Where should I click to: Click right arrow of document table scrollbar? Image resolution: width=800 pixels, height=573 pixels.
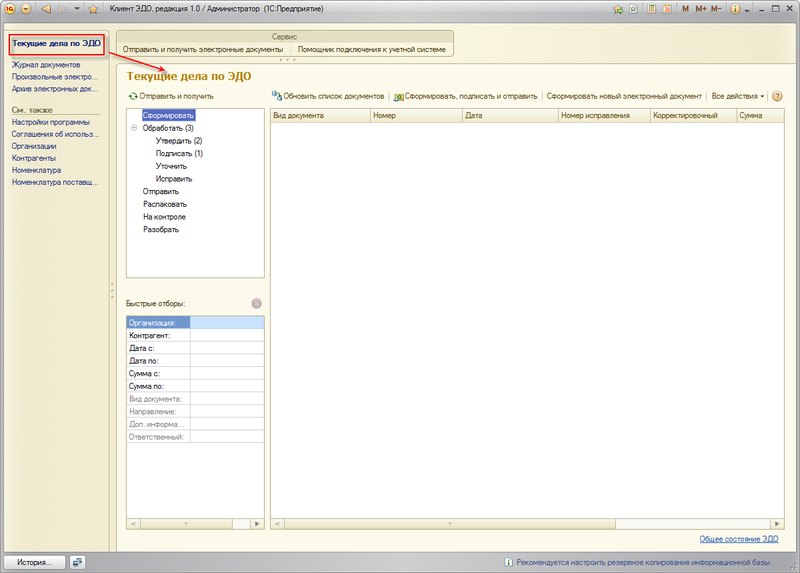tap(777, 523)
